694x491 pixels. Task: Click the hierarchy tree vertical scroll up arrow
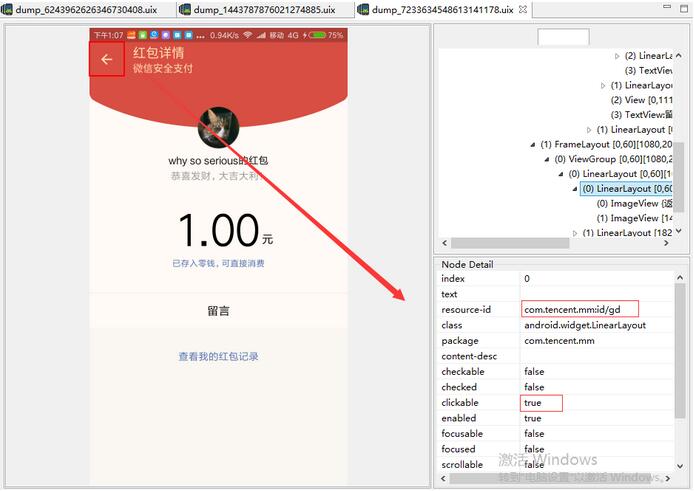pyautogui.click(x=679, y=56)
